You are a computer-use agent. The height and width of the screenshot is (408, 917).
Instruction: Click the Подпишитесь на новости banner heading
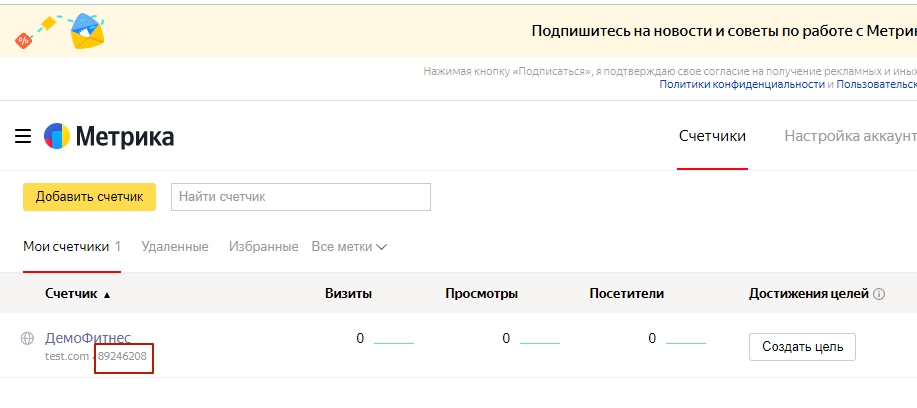pos(724,31)
